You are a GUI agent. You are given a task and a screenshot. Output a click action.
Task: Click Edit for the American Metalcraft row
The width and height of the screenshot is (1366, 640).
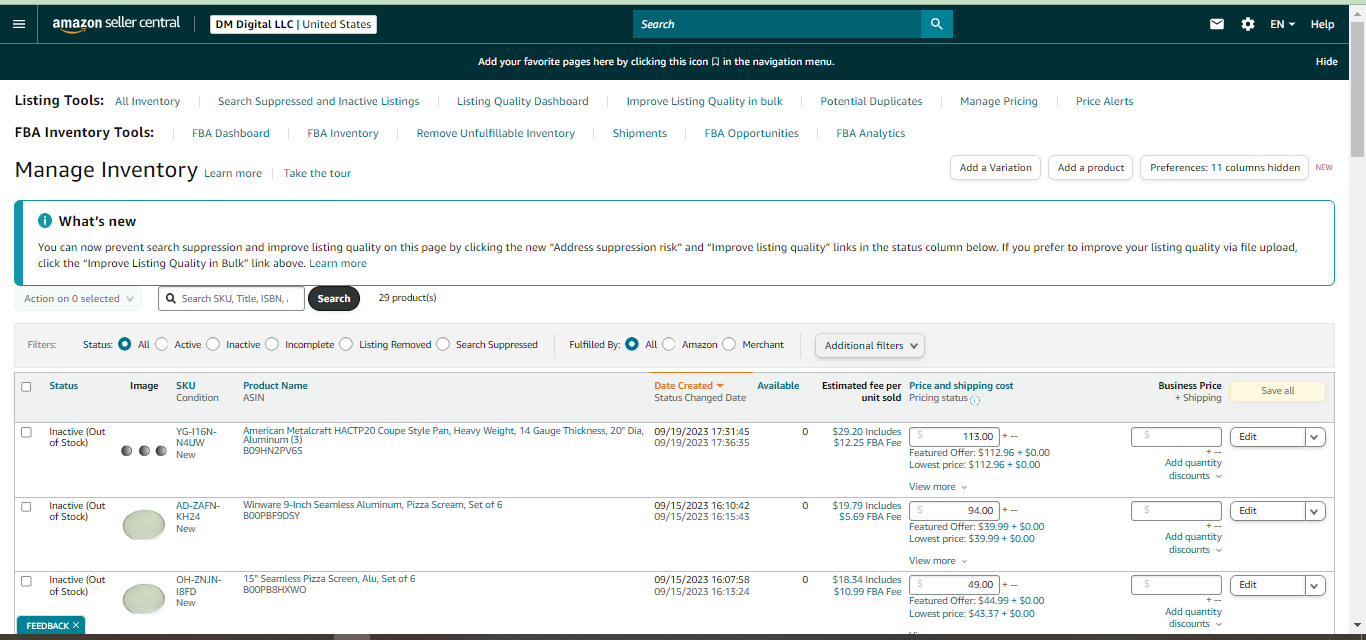(1267, 437)
